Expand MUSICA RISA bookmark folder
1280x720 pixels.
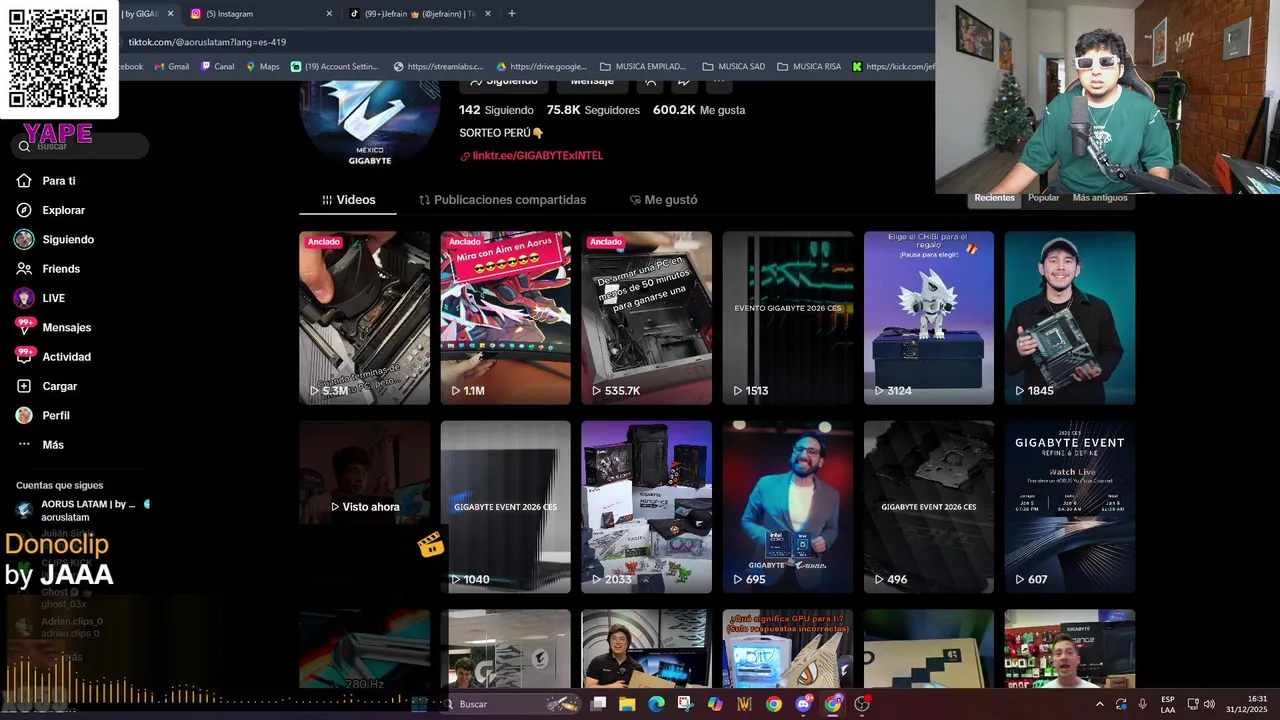809,67
